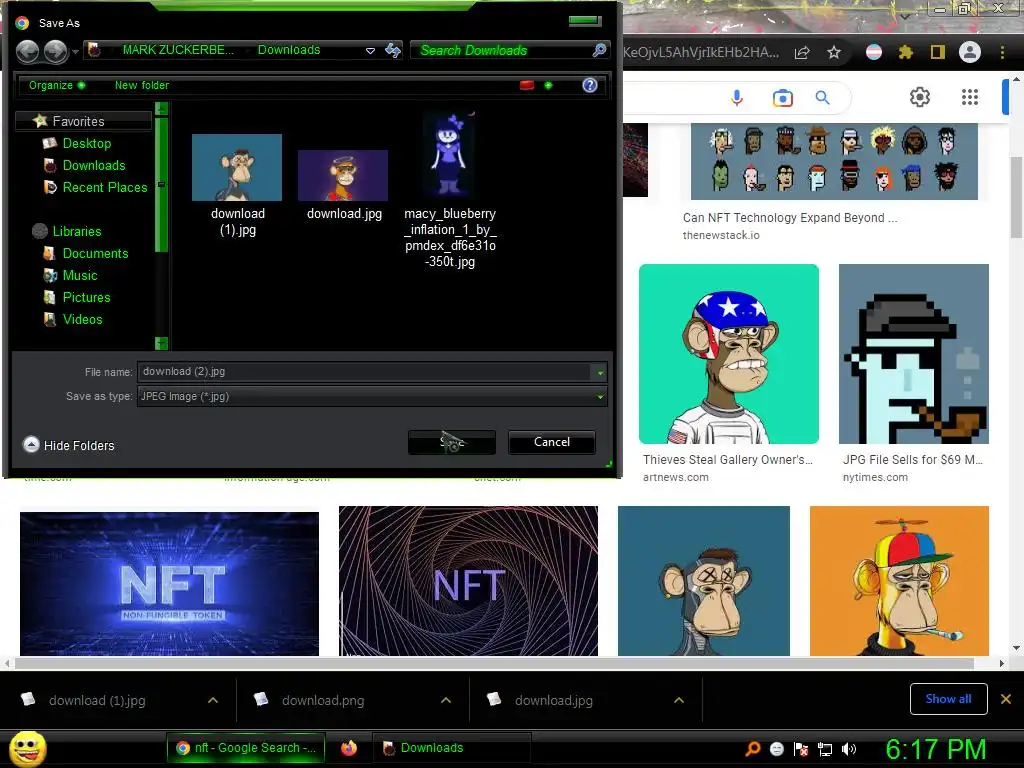Refresh the Downloads folder view
This screenshot has height=768, width=1024.
click(x=392, y=50)
